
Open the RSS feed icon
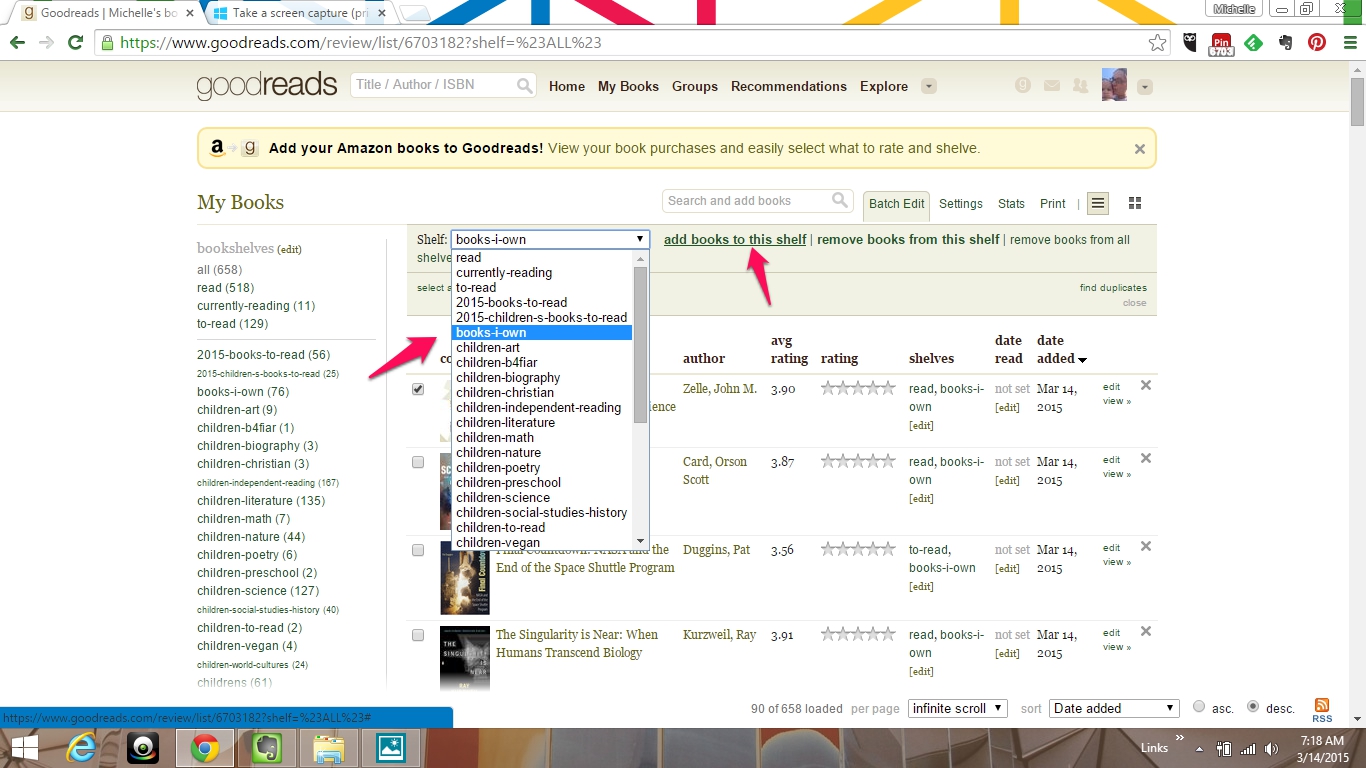pos(1322,706)
